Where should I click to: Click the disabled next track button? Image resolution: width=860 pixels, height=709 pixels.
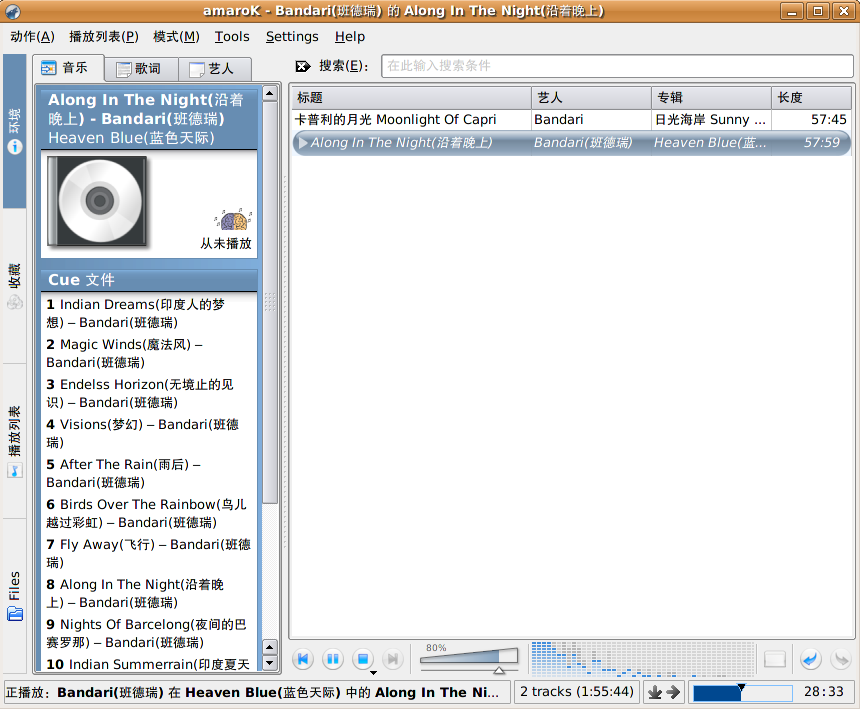click(393, 659)
